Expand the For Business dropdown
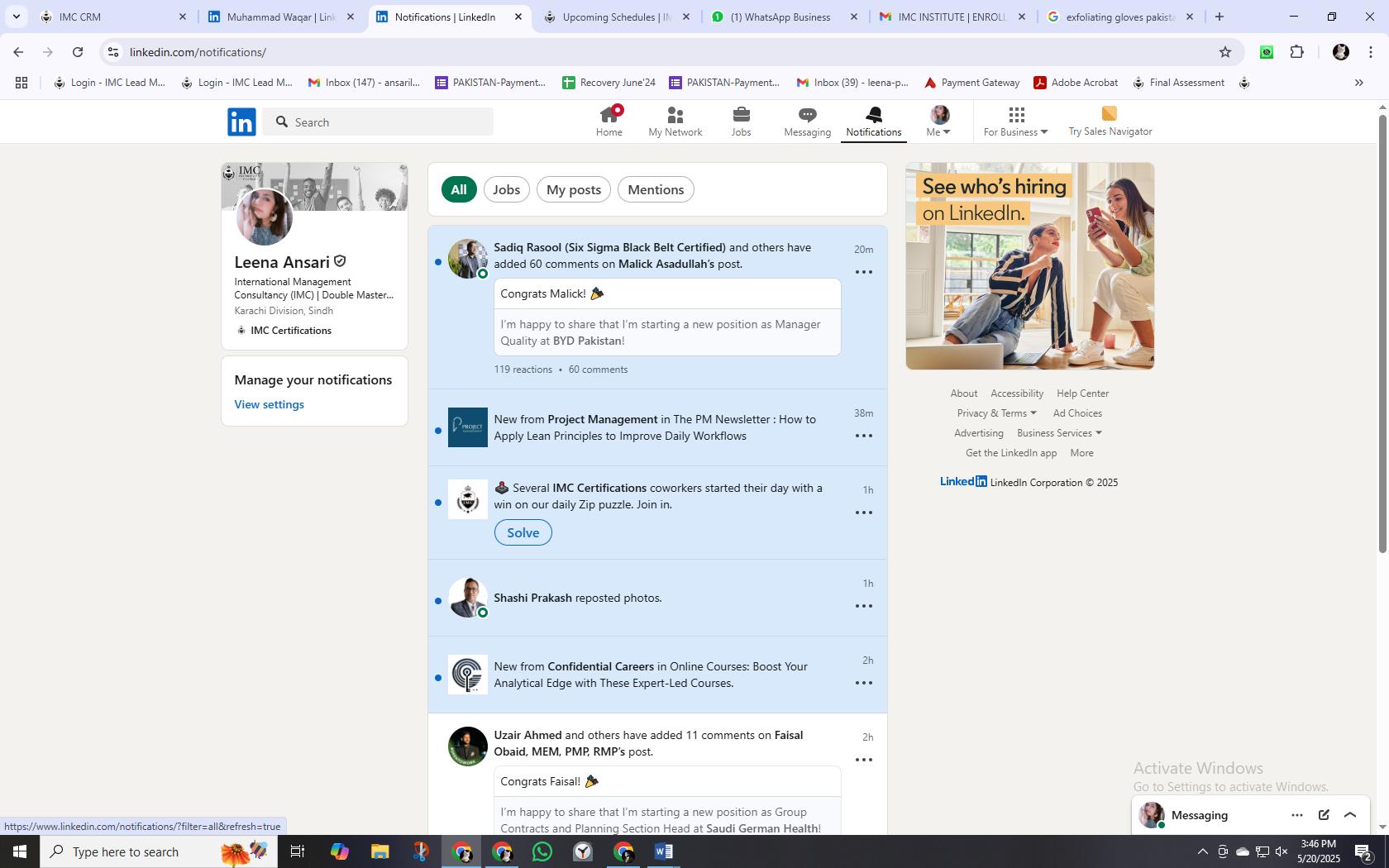Image resolution: width=1389 pixels, height=868 pixels. pyautogui.click(x=1015, y=122)
